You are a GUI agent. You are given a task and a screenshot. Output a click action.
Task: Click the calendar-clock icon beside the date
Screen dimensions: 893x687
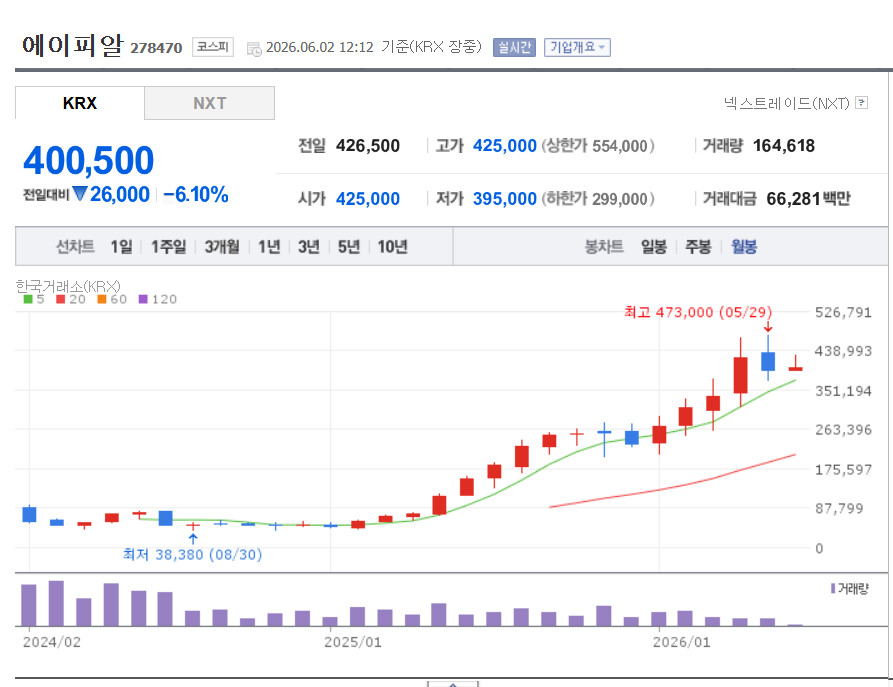pos(254,49)
